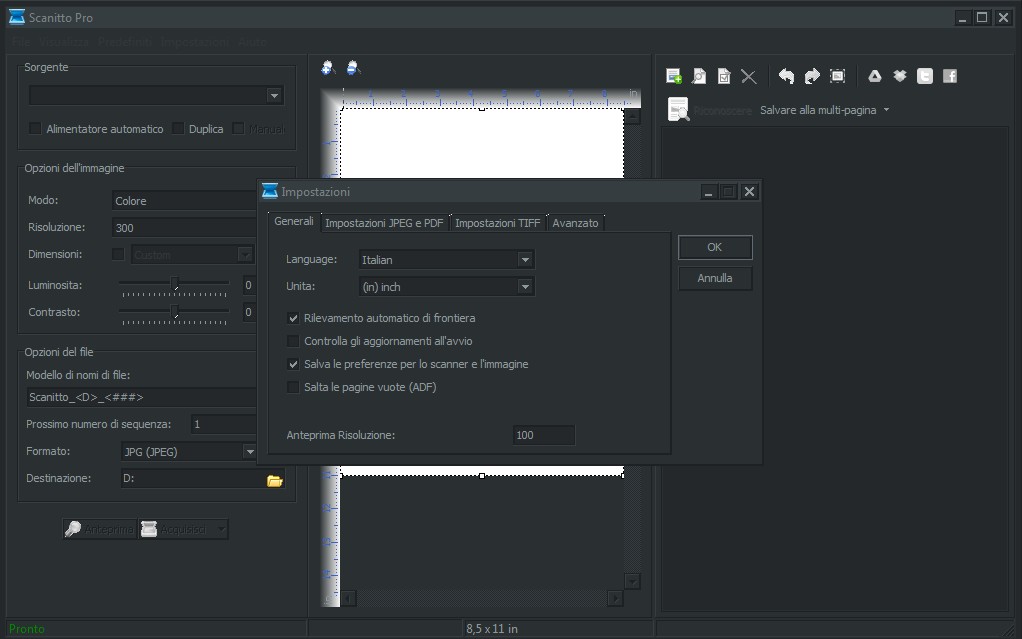Open the Predefiniti menu

[x=124, y=42]
